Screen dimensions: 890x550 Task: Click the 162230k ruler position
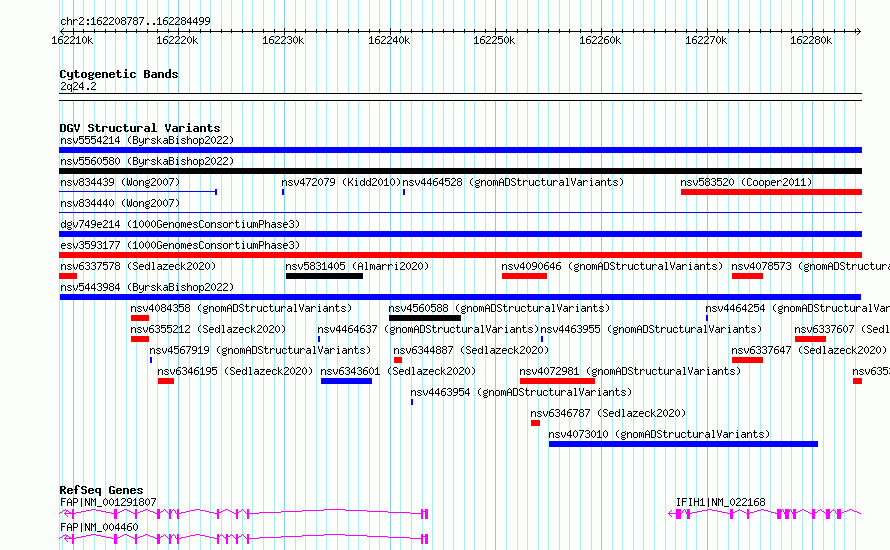pyautogui.click(x=283, y=40)
